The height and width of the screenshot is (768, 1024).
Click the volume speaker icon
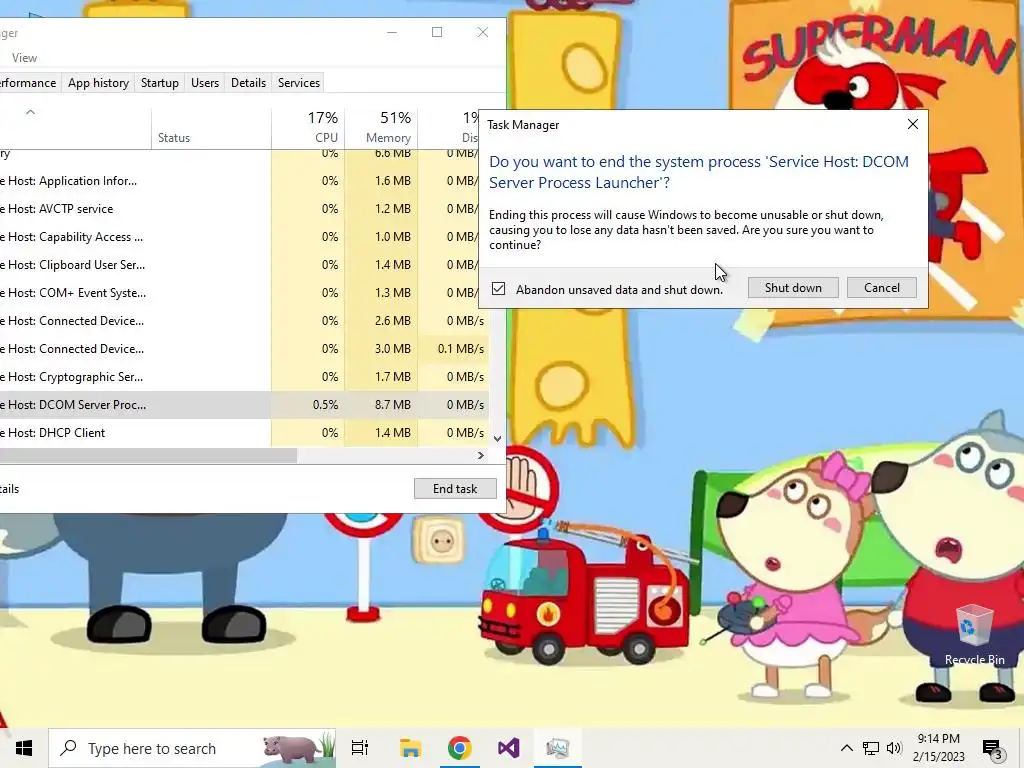tap(894, 748)
